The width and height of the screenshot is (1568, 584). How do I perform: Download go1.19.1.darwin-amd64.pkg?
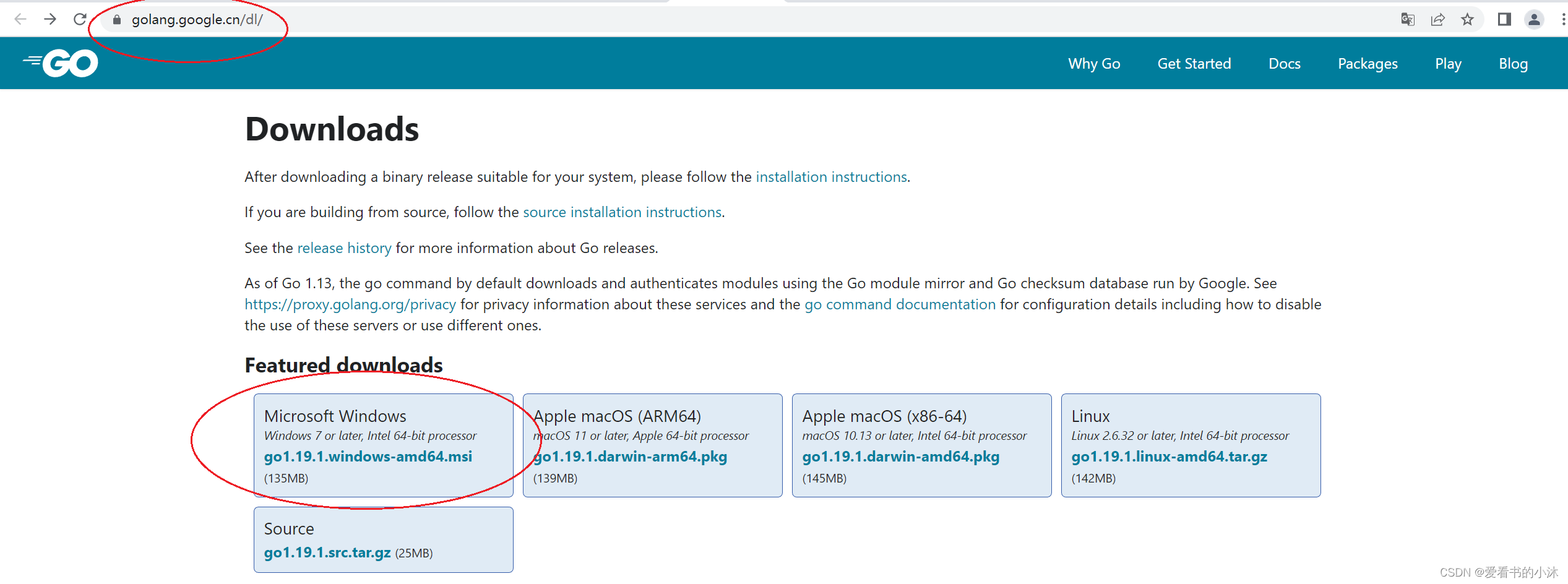pos(900,457)
